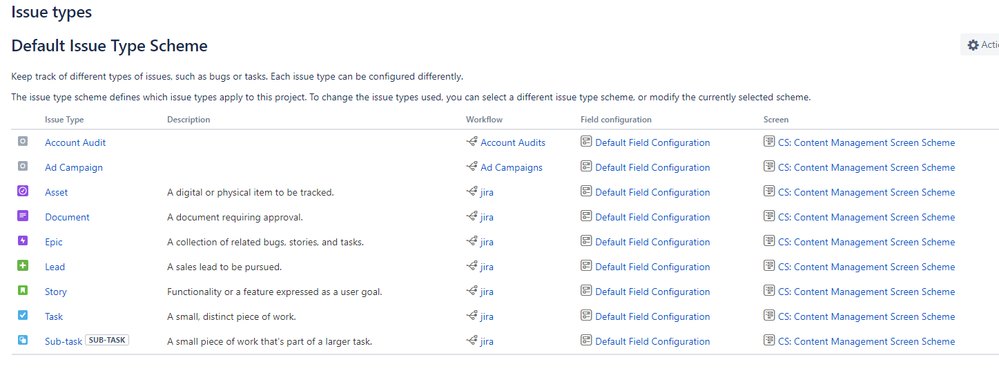
Task: Click the field configuration icon in Account Audit row
Action: pos(586,141)
